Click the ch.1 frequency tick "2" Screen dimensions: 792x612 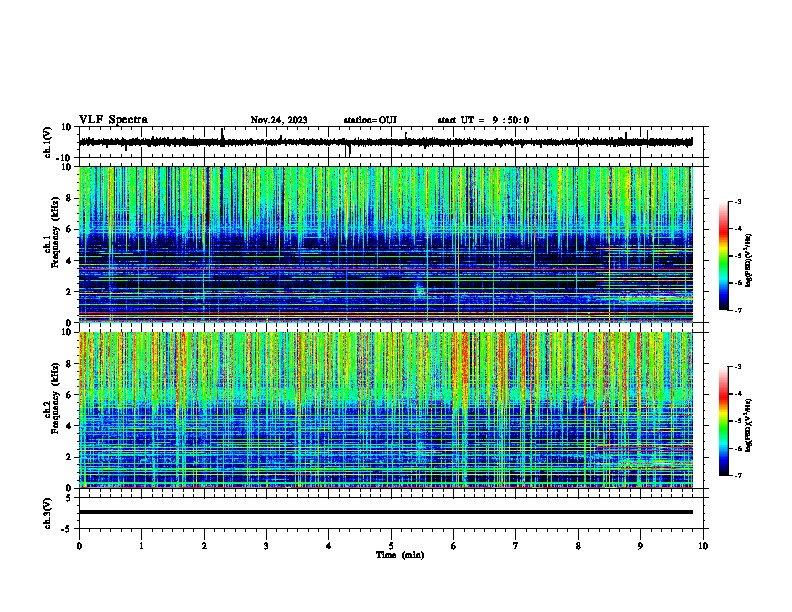(69, 292)
